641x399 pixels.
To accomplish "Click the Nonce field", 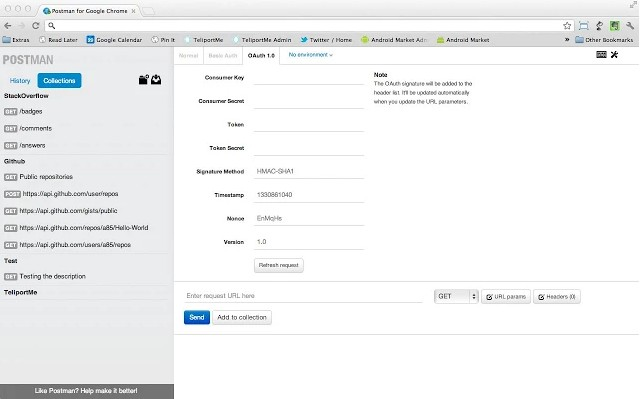I will pyautogui.click(x=309, y=219).
